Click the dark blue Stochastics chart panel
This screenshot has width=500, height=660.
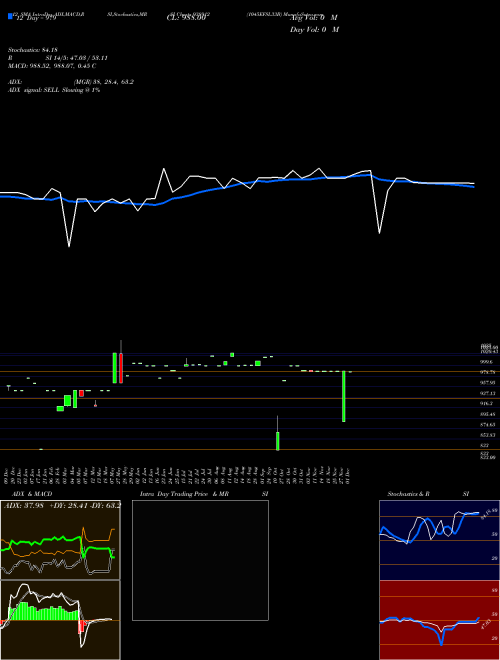tap(439, 540)
